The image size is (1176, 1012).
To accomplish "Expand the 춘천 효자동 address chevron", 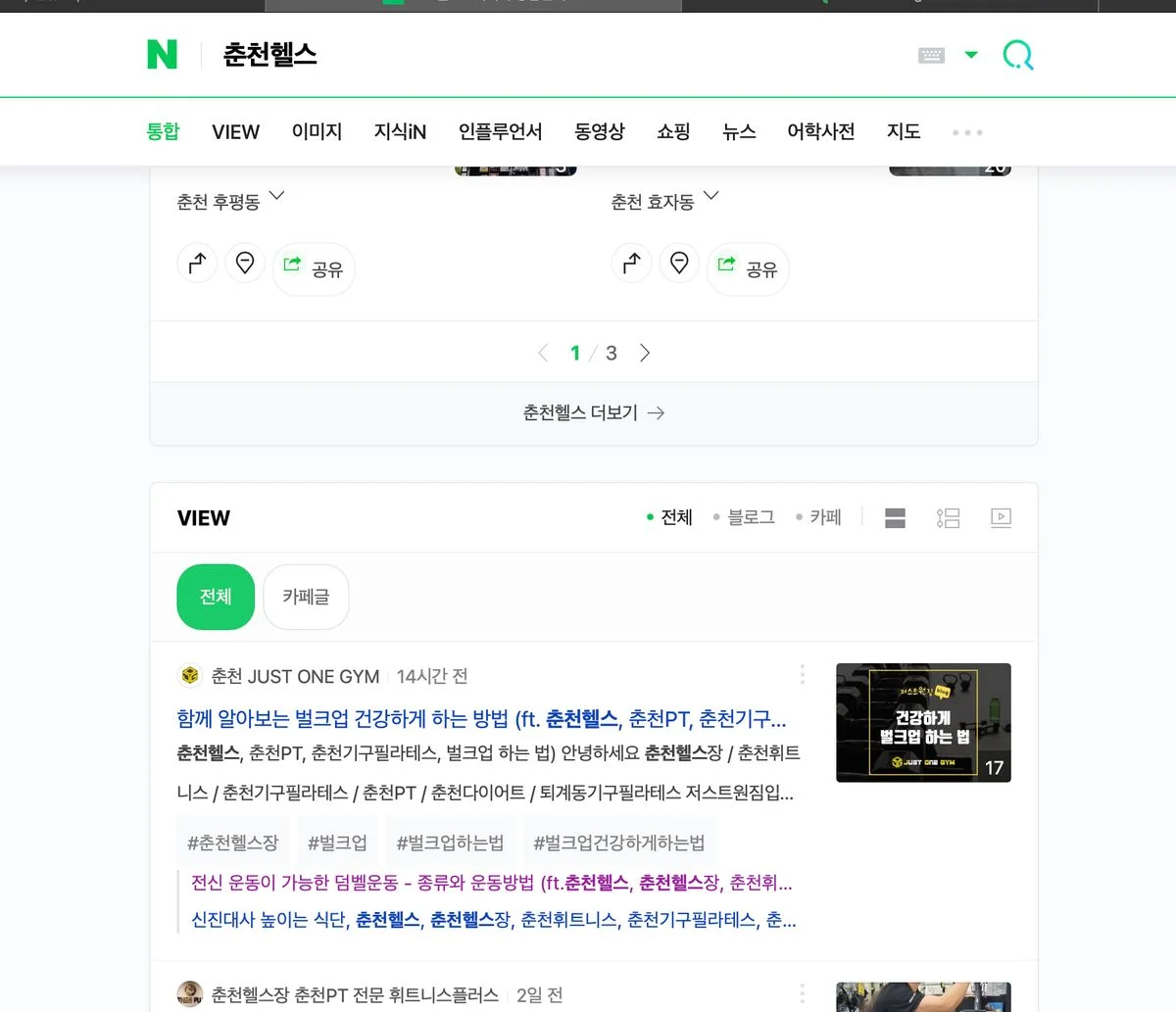I will (711, 196).
